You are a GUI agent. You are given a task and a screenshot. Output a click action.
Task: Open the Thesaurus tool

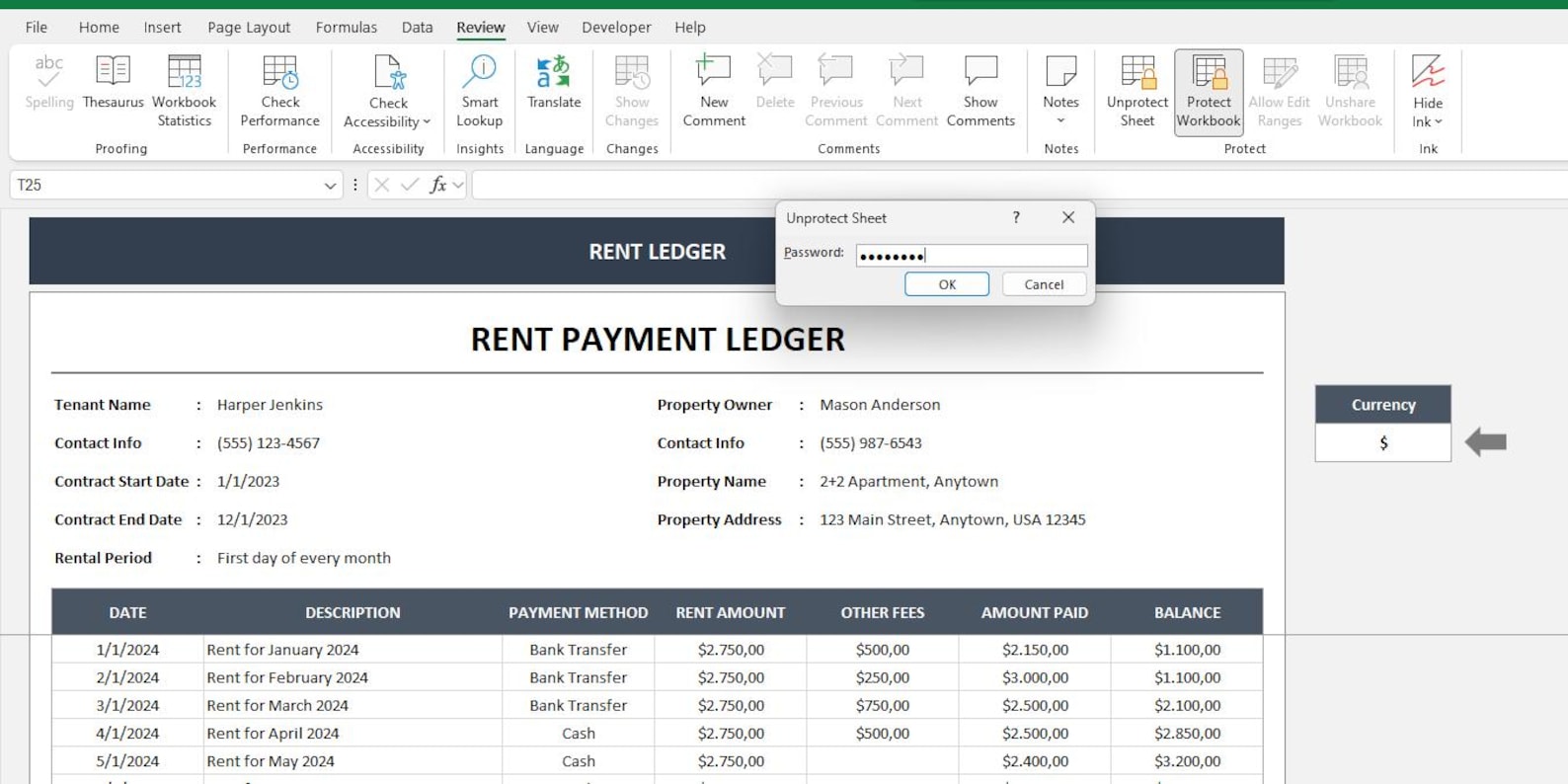point(113,83)
